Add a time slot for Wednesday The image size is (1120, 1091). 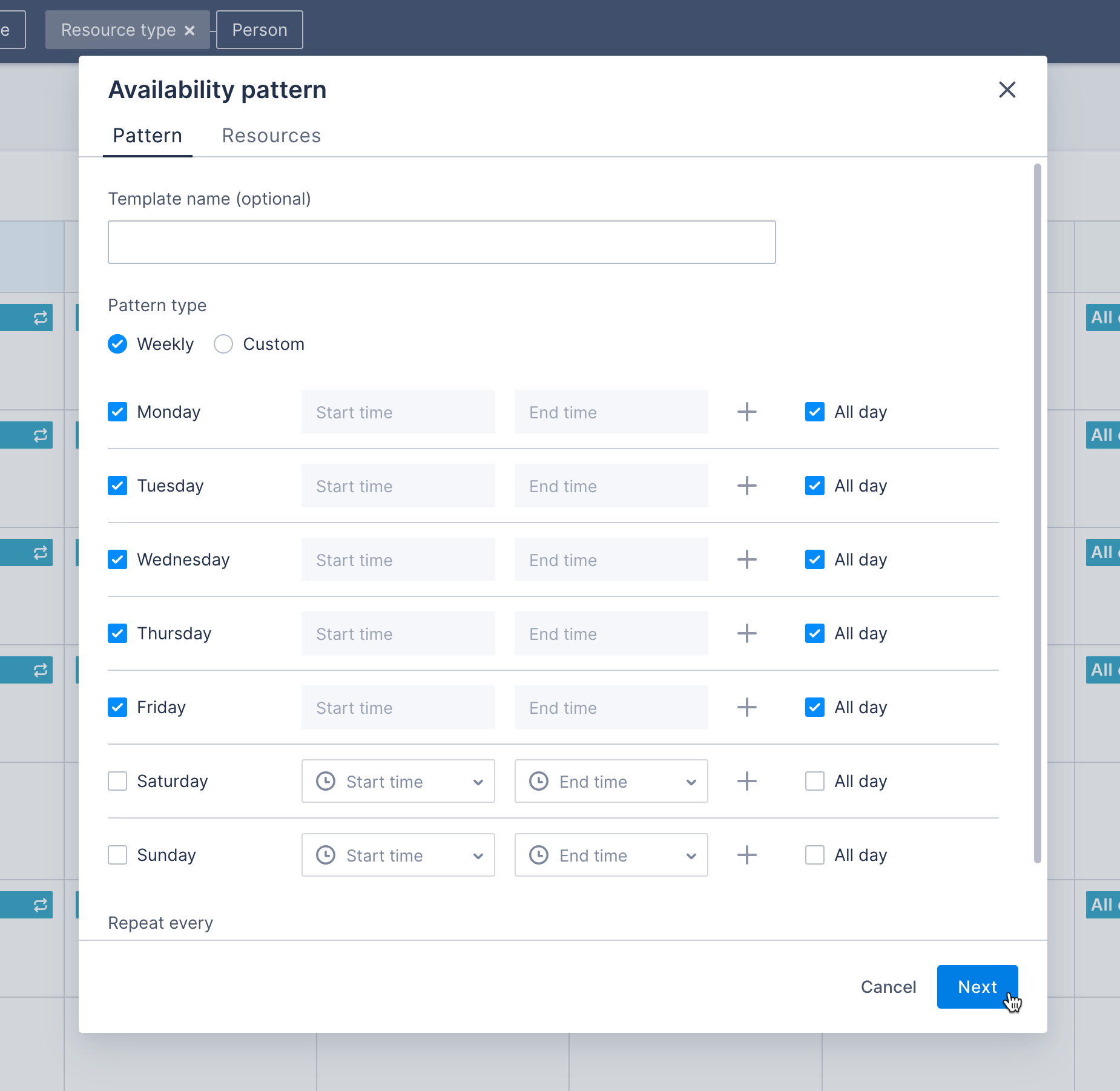746,559
